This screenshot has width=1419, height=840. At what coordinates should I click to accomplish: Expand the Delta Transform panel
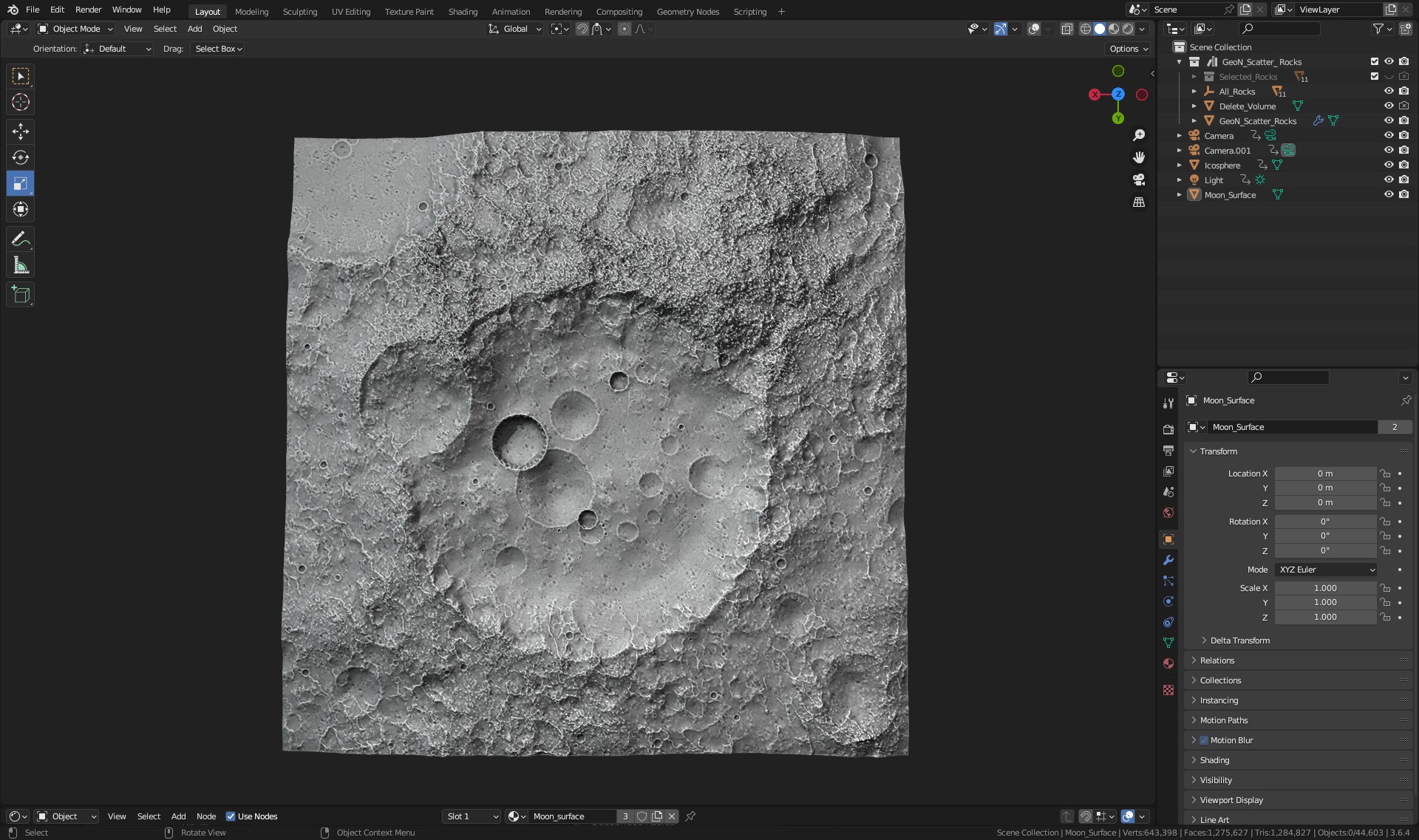click(1239, 641)
